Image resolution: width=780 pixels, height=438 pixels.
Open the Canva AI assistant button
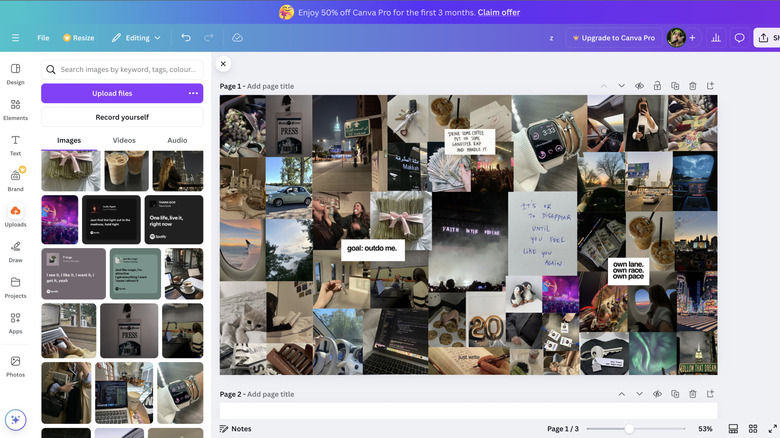[15, 420]
